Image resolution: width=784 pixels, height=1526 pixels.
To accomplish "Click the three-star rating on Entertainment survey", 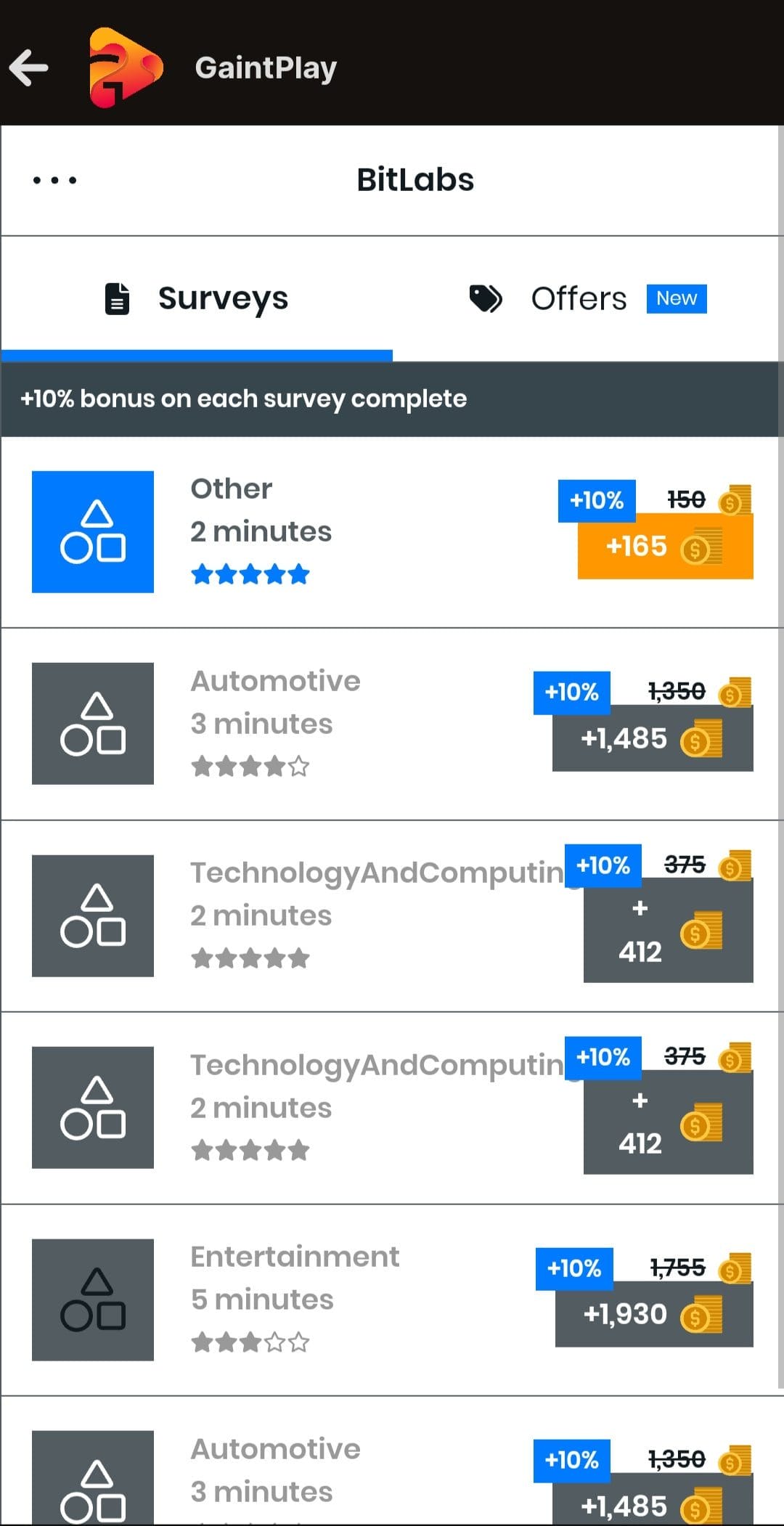I will coord(250,1342).
